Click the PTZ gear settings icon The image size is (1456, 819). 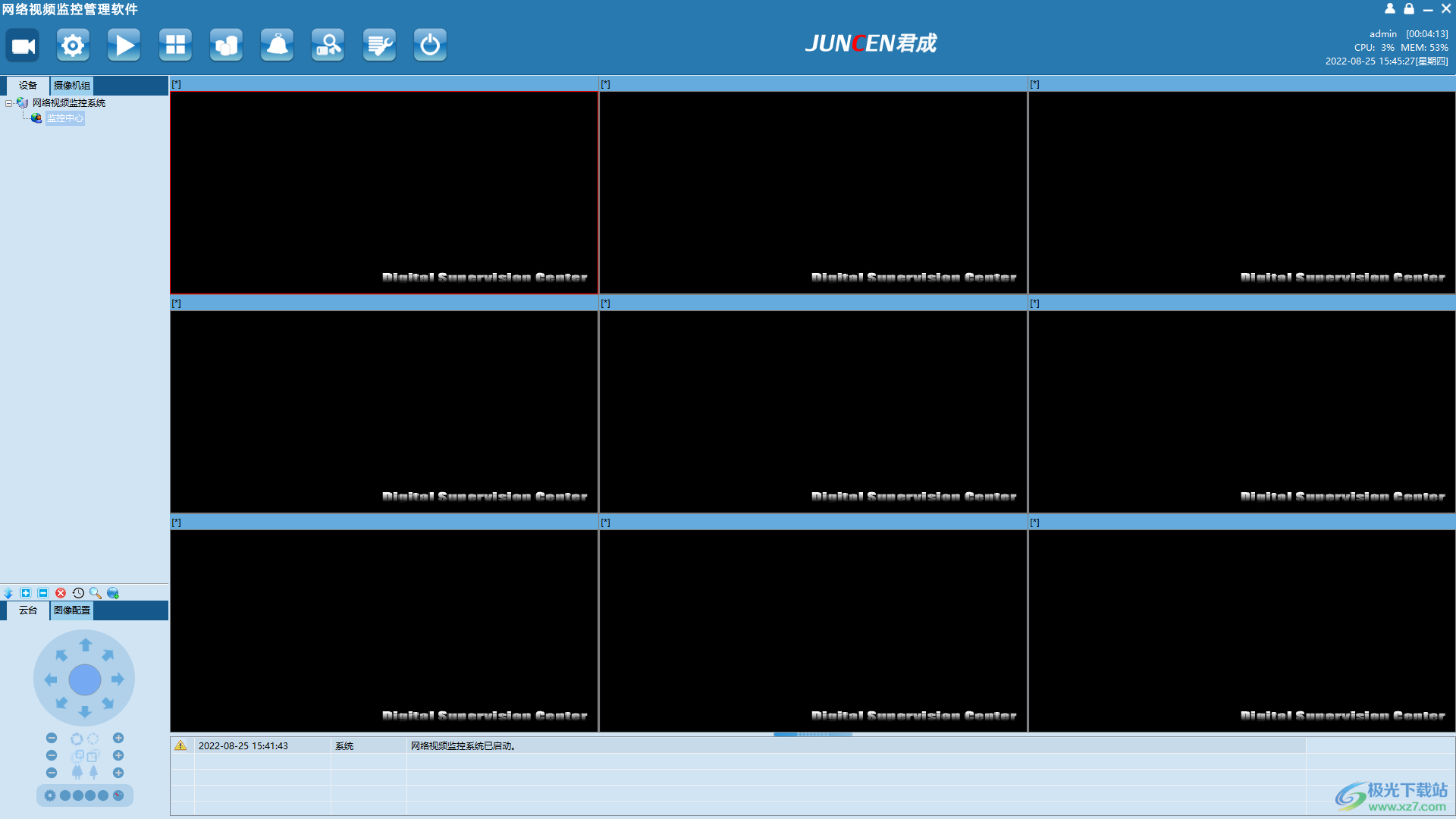(x=50, y=795)
